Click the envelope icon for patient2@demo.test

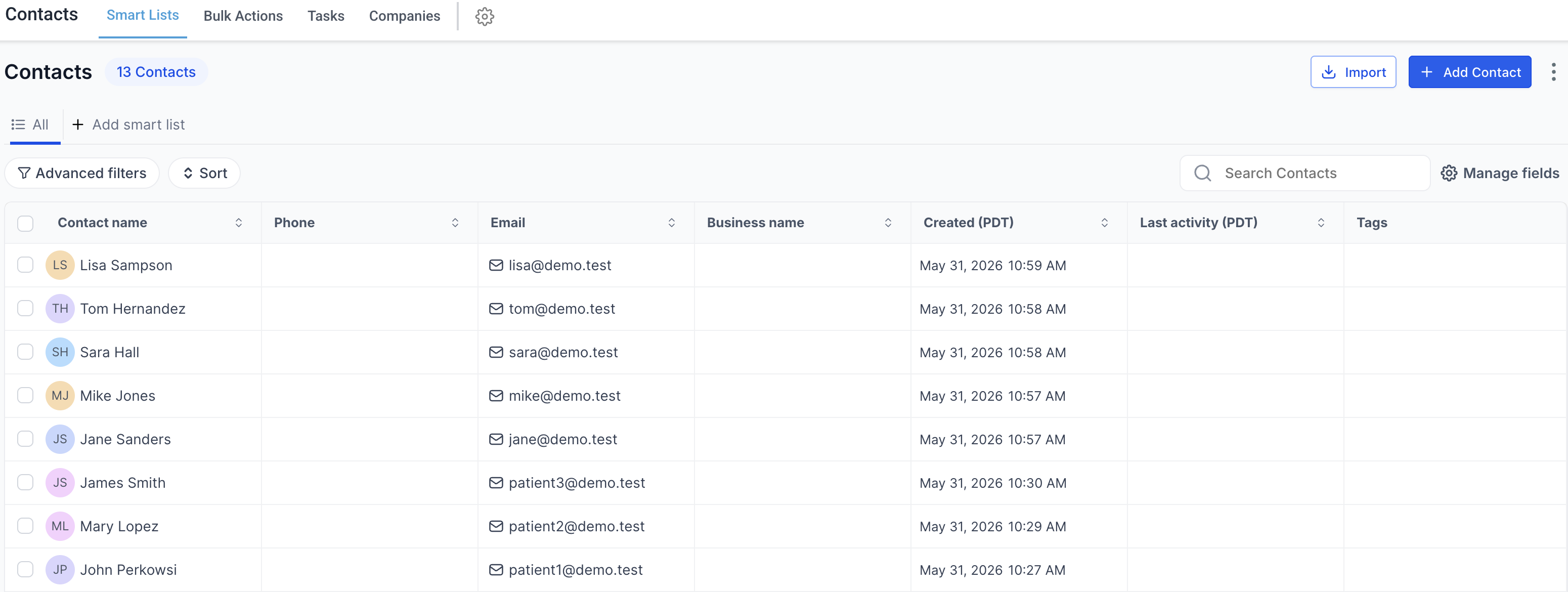(x=496, y=526)
